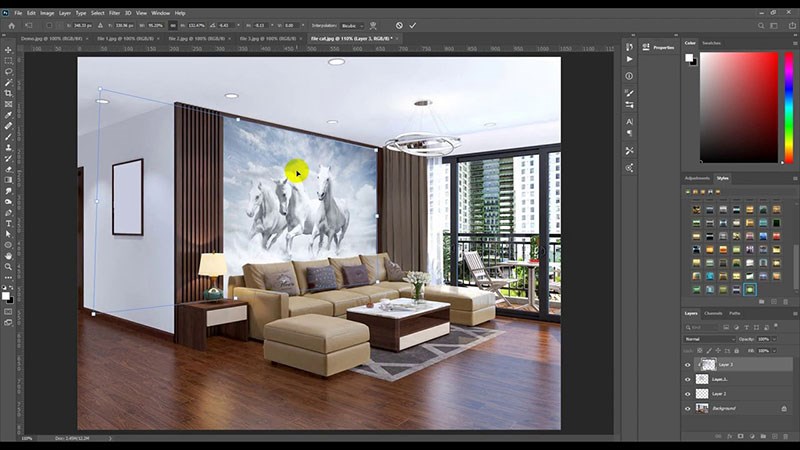Select the Pen tool
Image resolution: width=800 pixels, height=450 pixels.
pyautogui.click(x=8, y=212)
